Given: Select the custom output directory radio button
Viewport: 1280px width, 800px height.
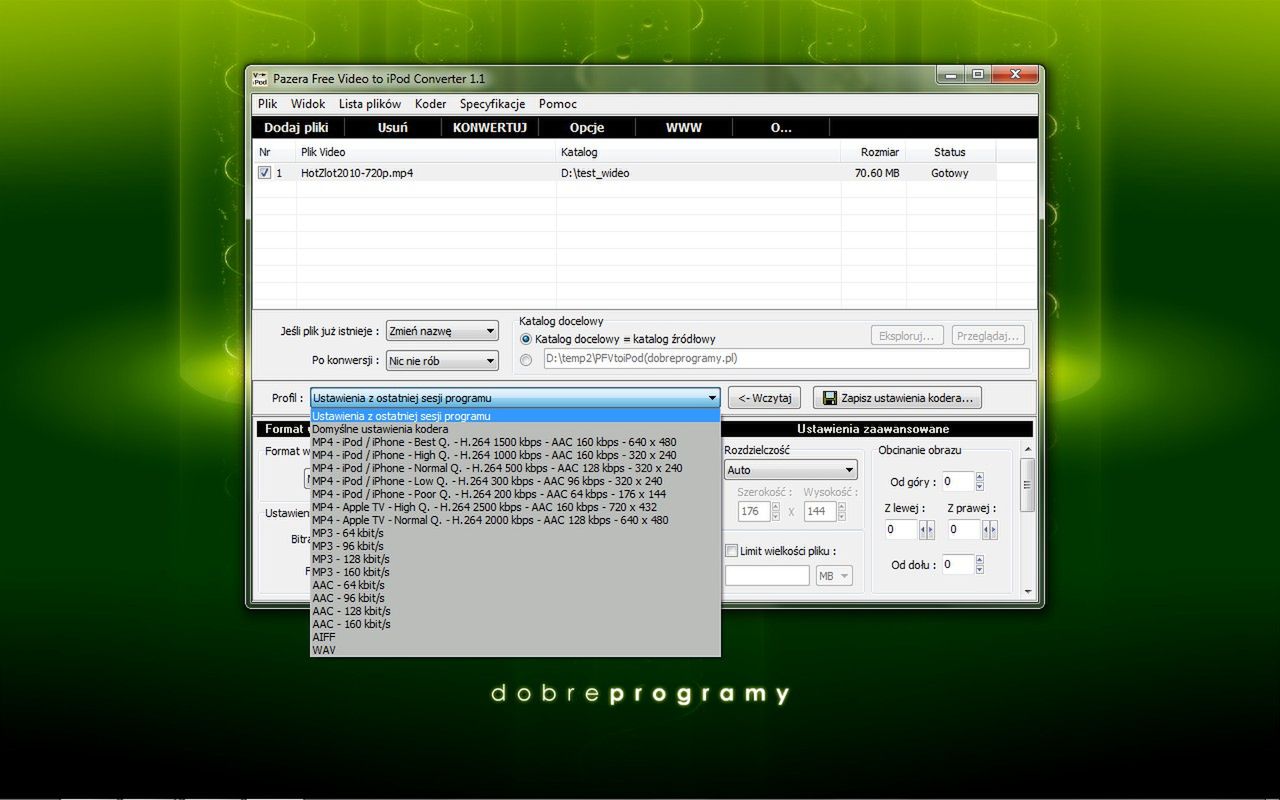Looking at the screenshot, I should [x=526, y=359].
